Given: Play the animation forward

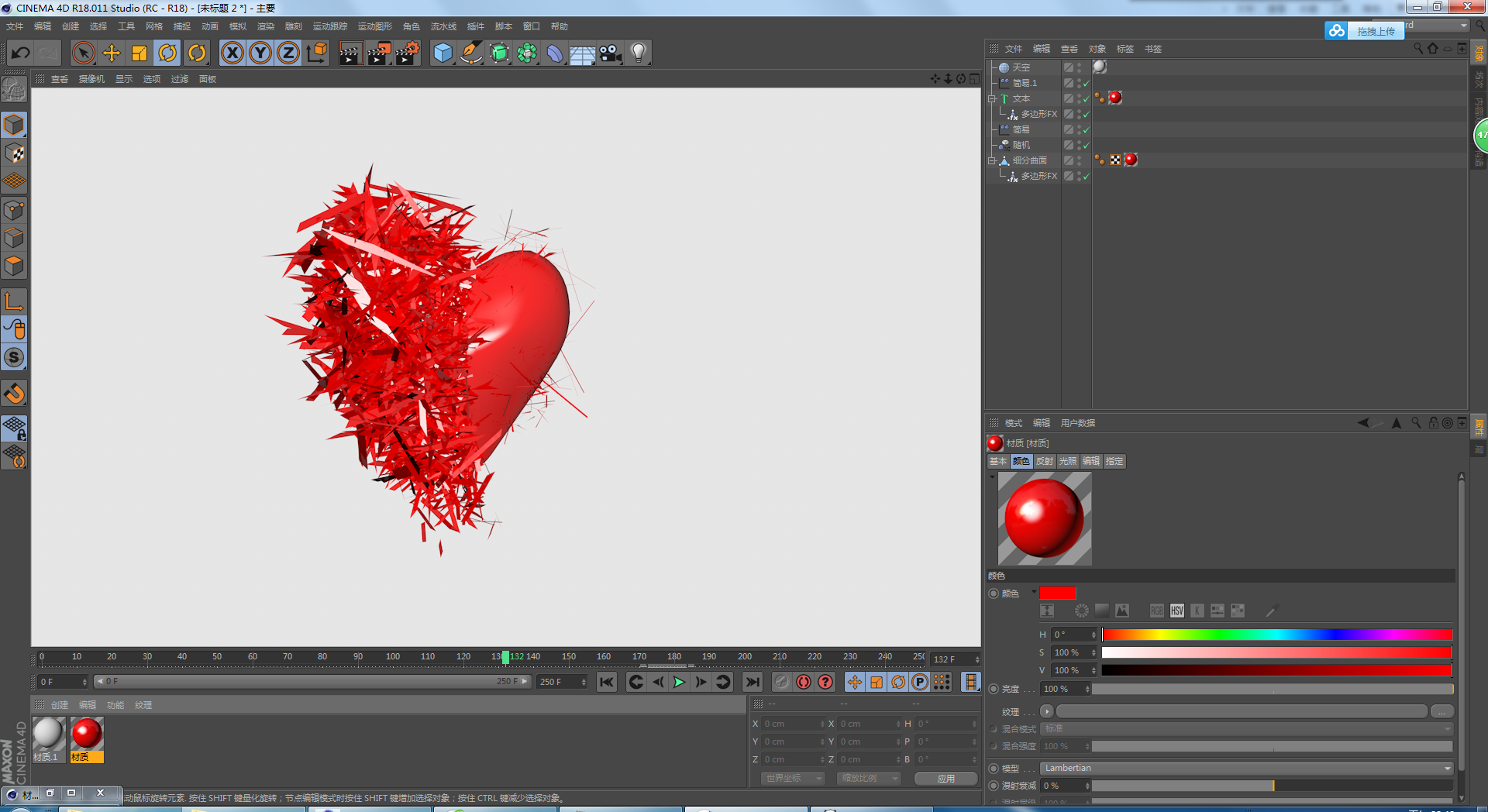Looking at the screenshot, I should [x=679, y=683].
